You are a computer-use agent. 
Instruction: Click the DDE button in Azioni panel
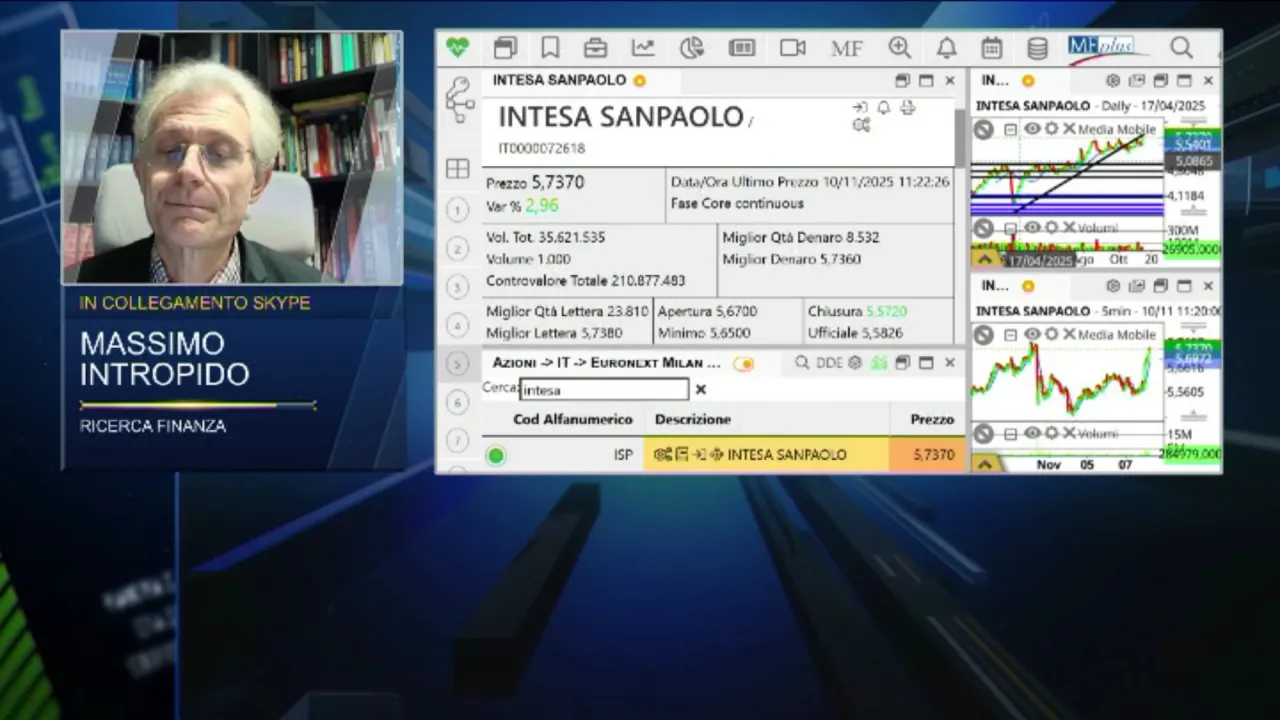pos(829,363)
